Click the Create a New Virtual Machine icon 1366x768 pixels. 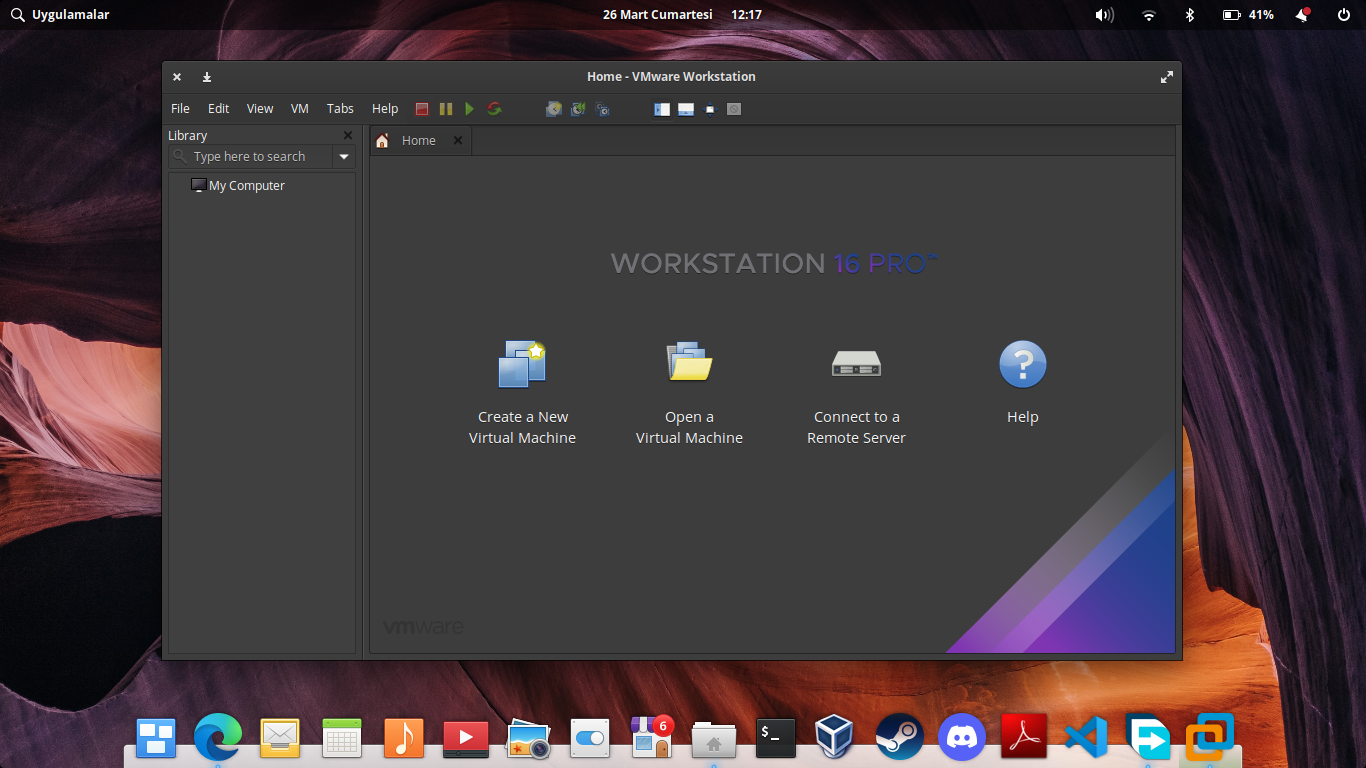(x=522, y=364)
